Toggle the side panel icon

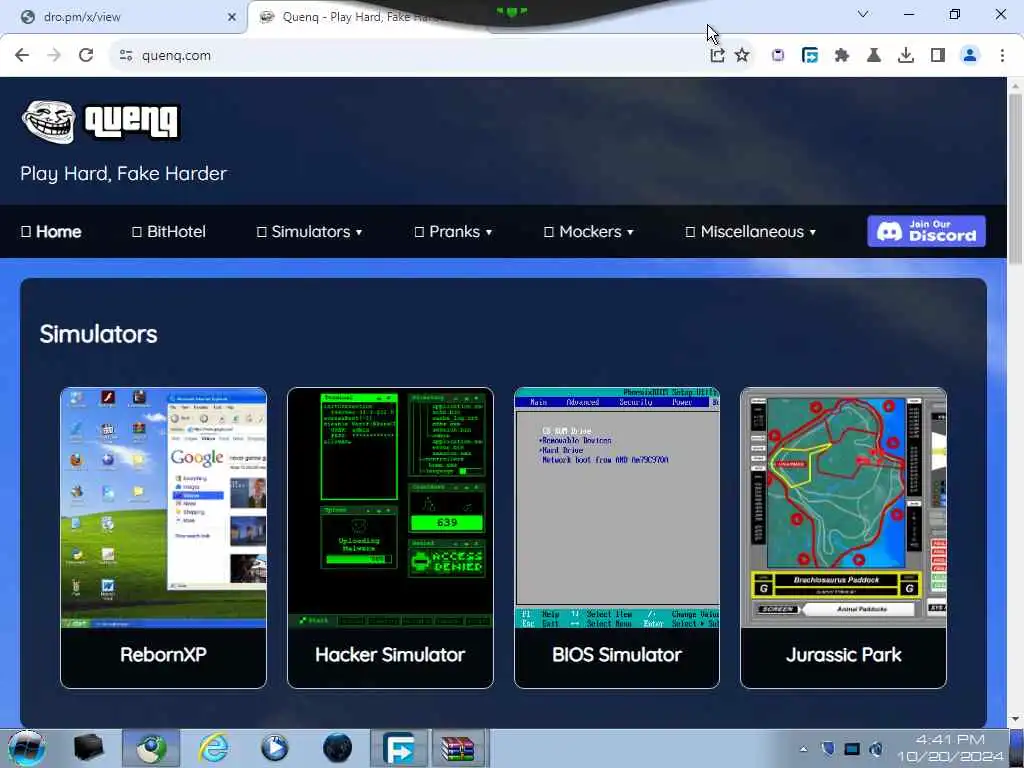[938, 56]
